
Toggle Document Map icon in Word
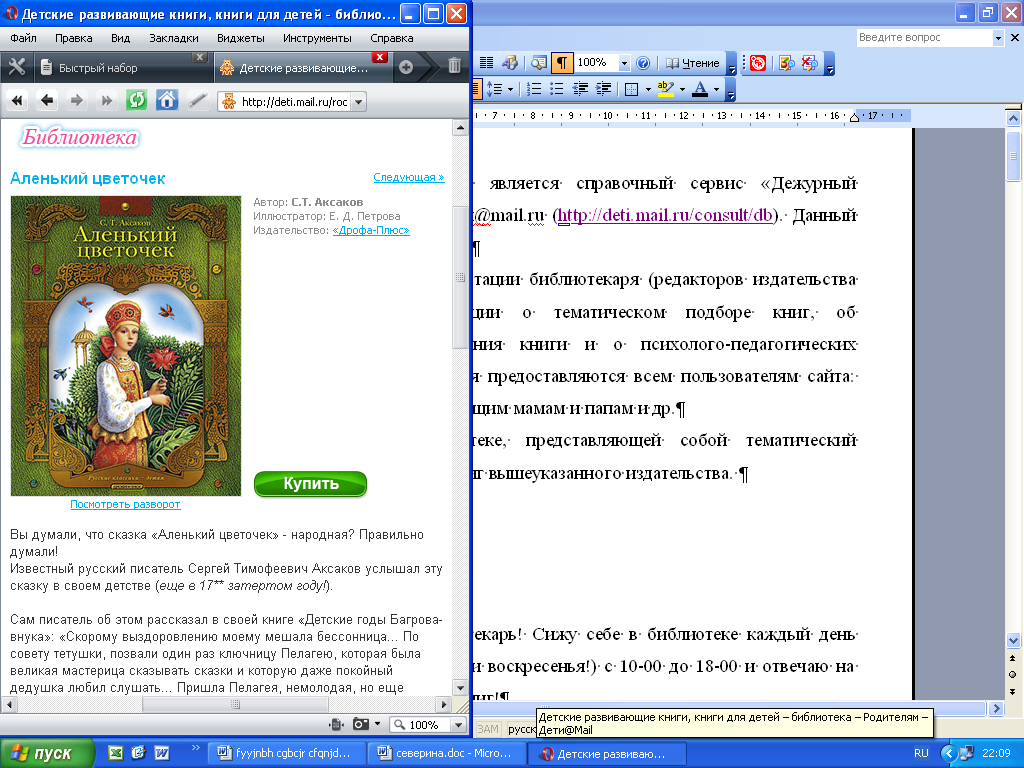[539, 63]
